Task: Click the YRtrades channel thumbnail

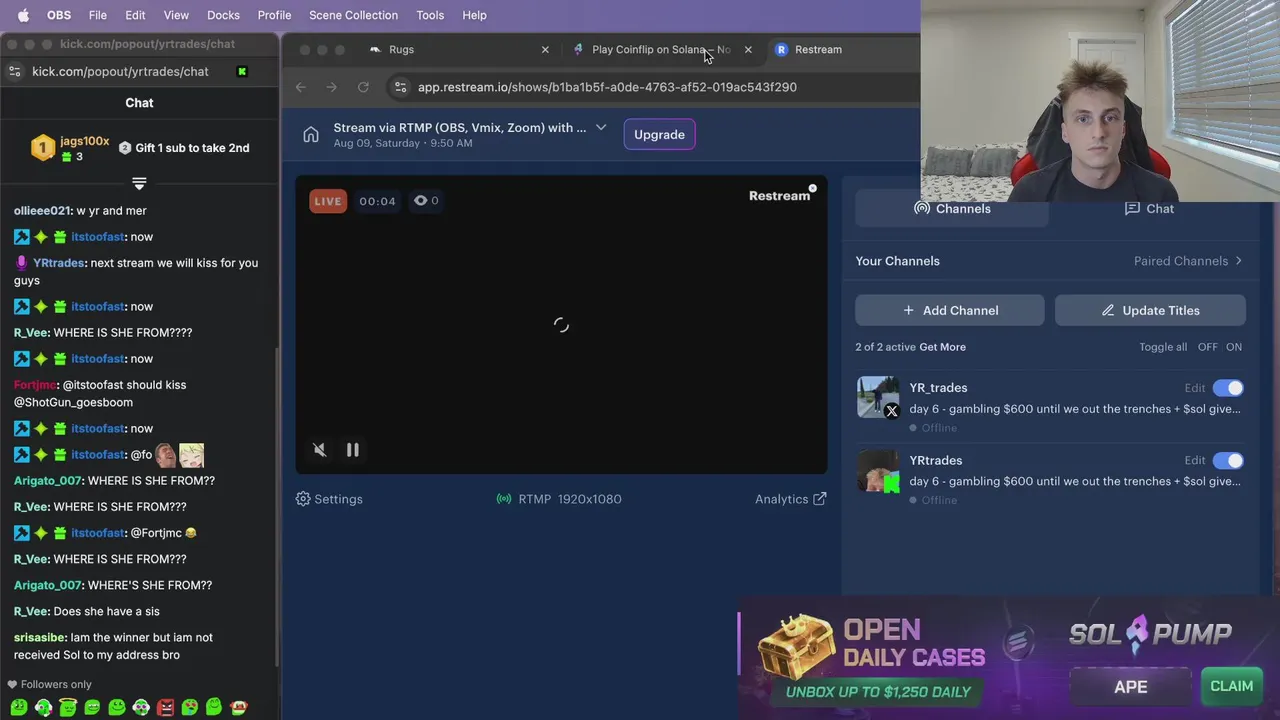Action: [x=878, y=470]
